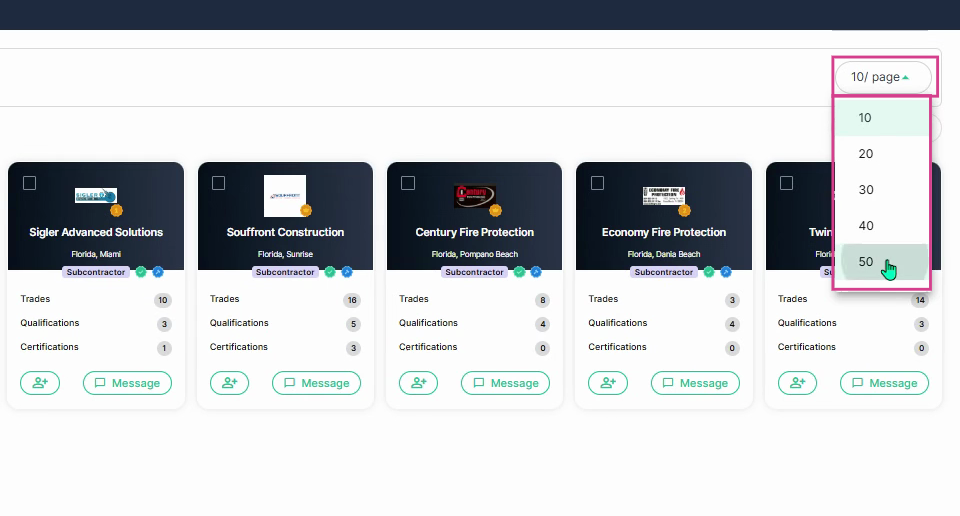Message Economy Fire Protection

(696, 383)
